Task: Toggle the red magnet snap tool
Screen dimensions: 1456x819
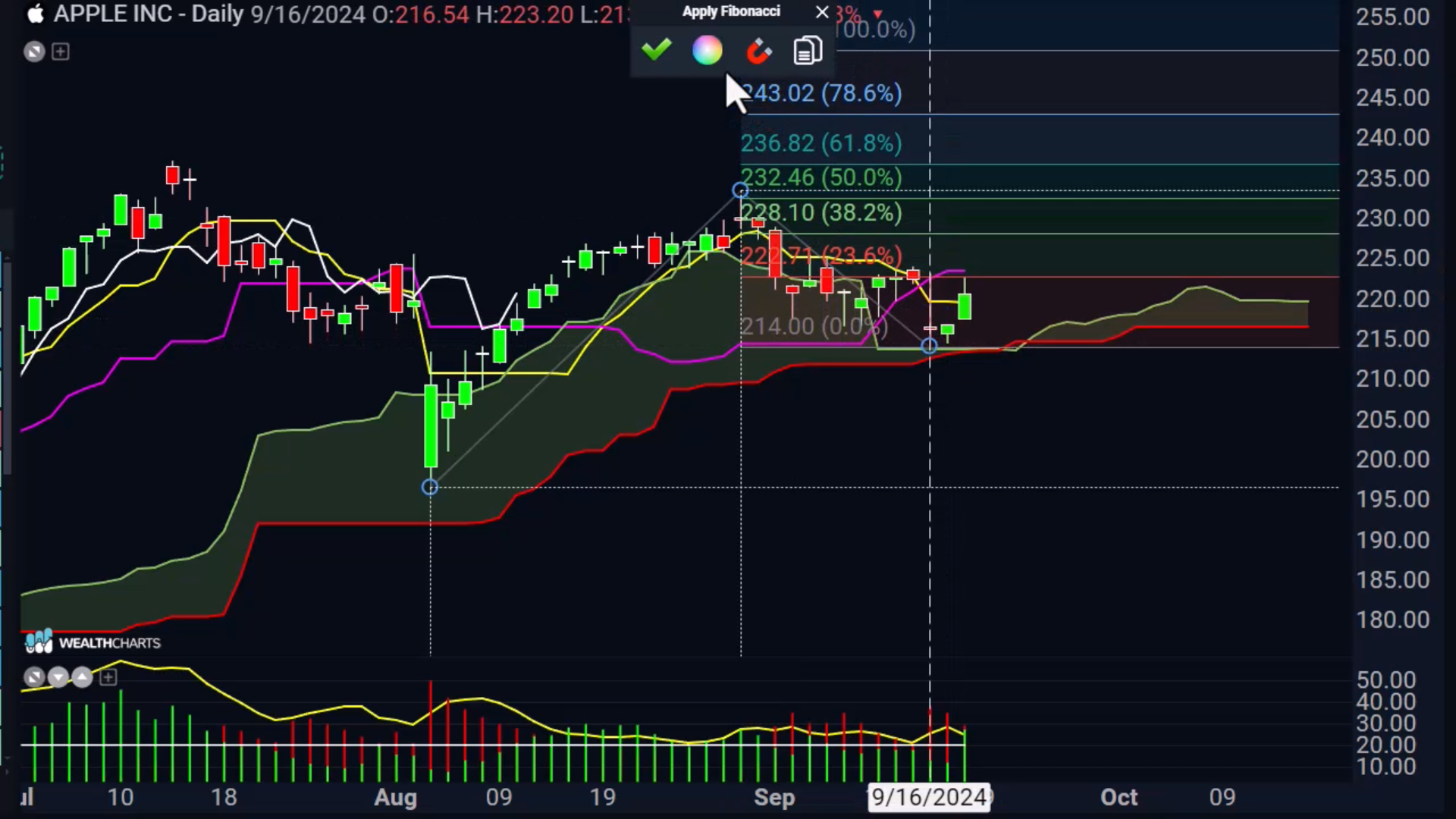Action: point(758,51)
